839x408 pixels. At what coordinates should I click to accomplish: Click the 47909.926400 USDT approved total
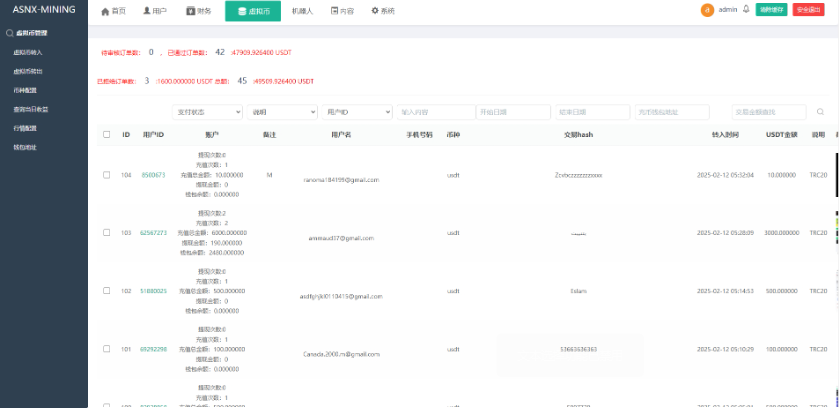click(x=262, y=52)
